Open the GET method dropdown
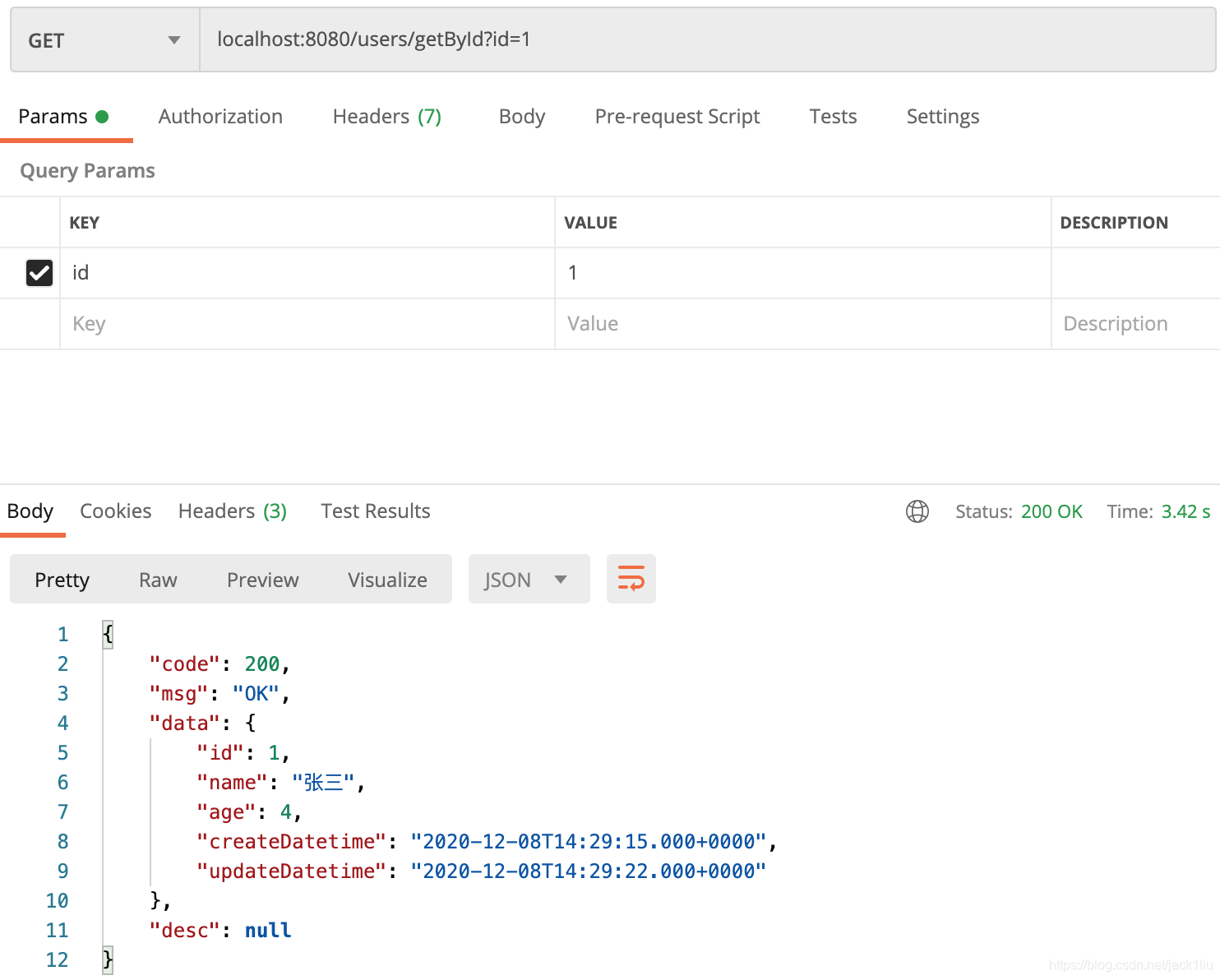 pos(104,40)
